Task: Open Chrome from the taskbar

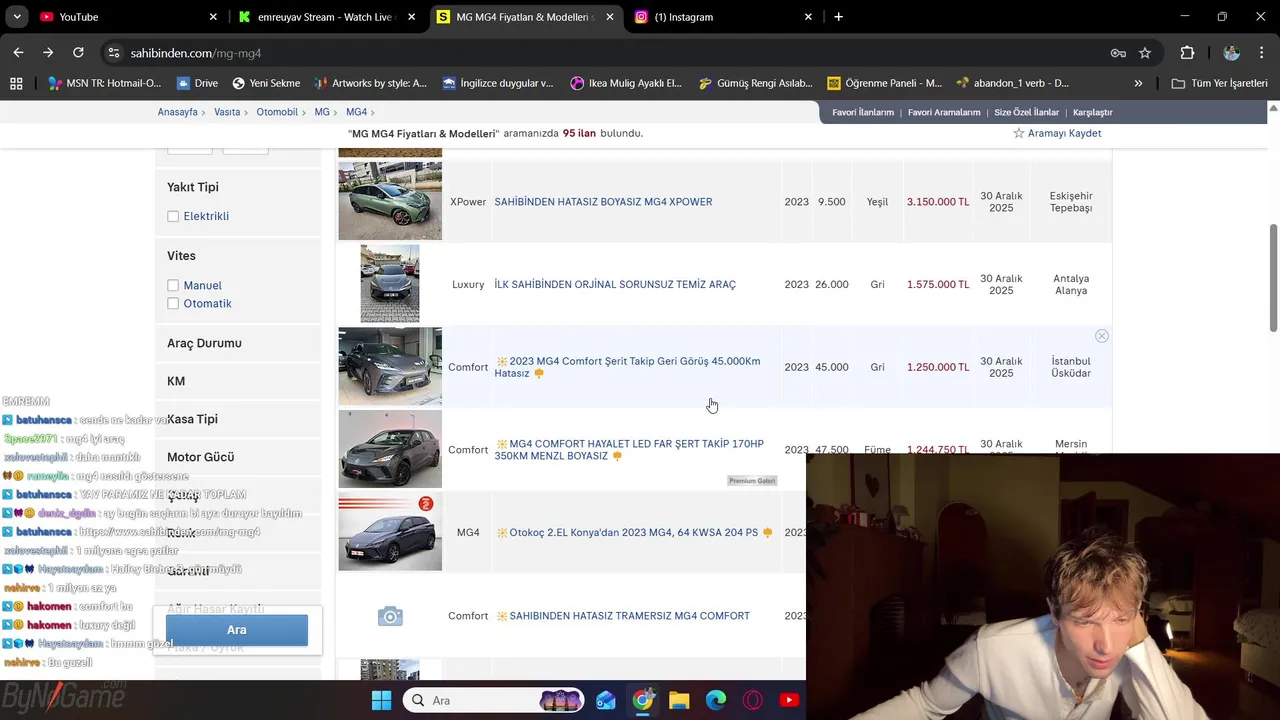Action: tap(643, 700)
